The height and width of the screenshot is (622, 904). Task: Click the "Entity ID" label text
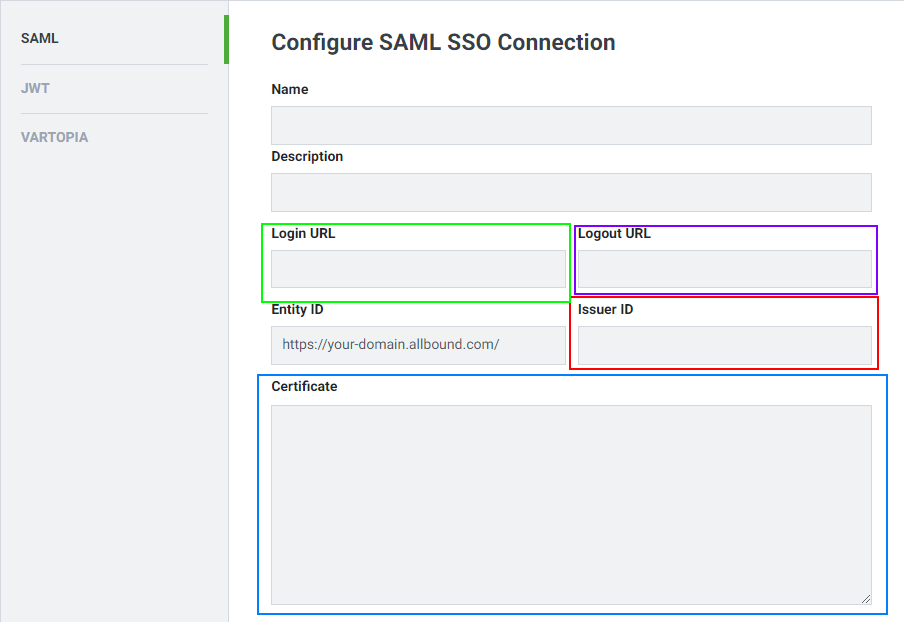pyautogui.click(x=297, y=310)
